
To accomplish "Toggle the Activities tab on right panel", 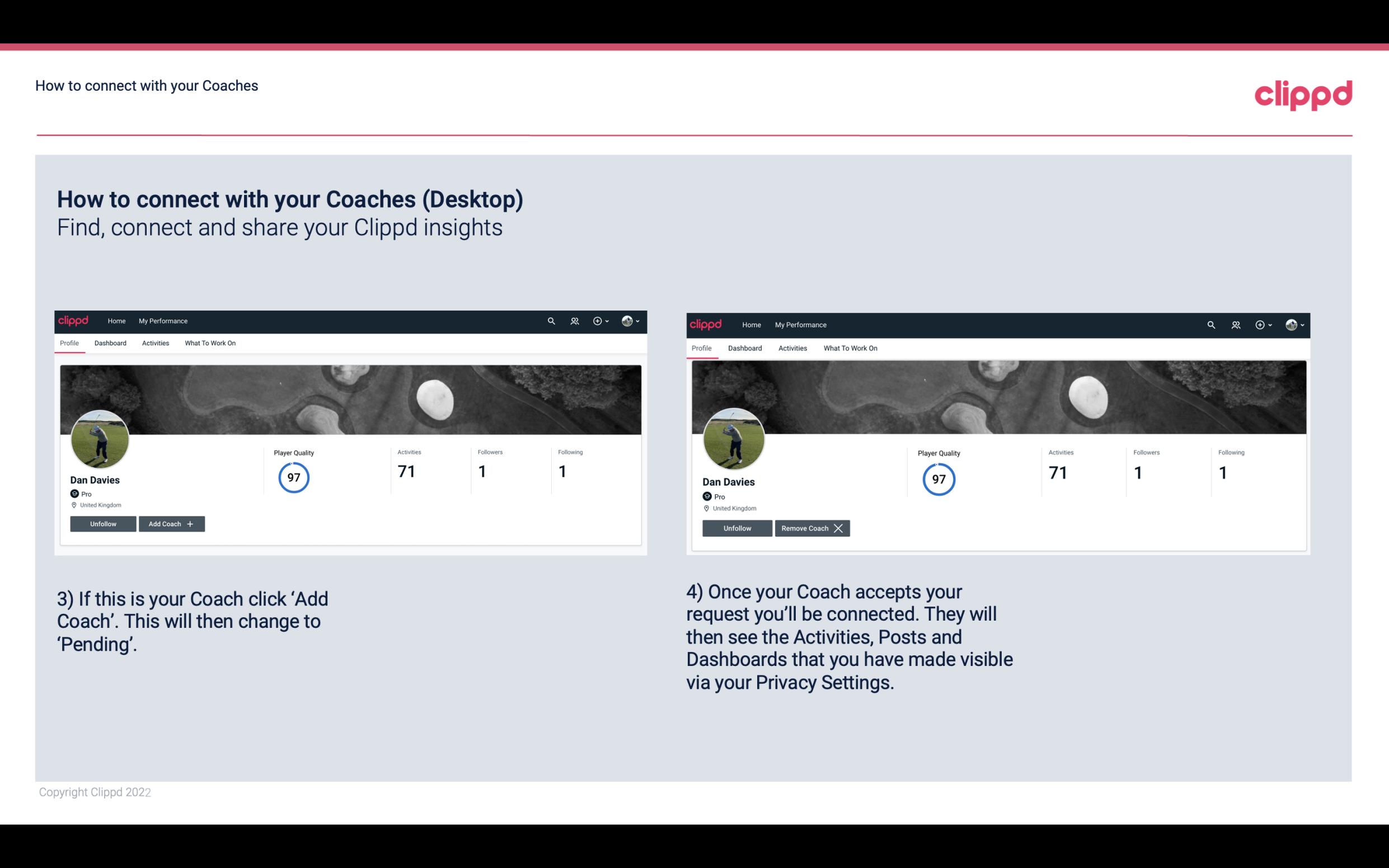I will [x=793, y=347].
